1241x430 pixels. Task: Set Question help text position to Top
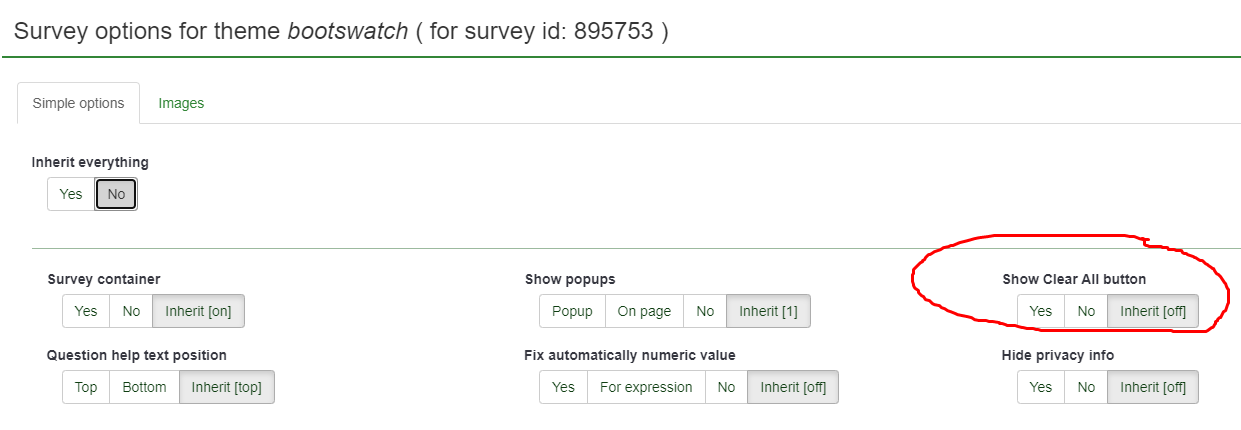coord(86,387)
